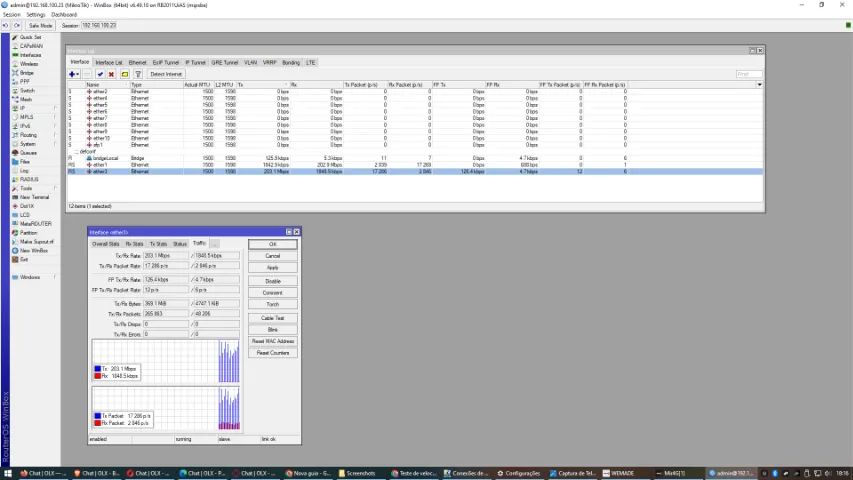Screen dimensions: 853x480
Task: Click Exit in the sidebar
Action: click(x=24, y=260)
